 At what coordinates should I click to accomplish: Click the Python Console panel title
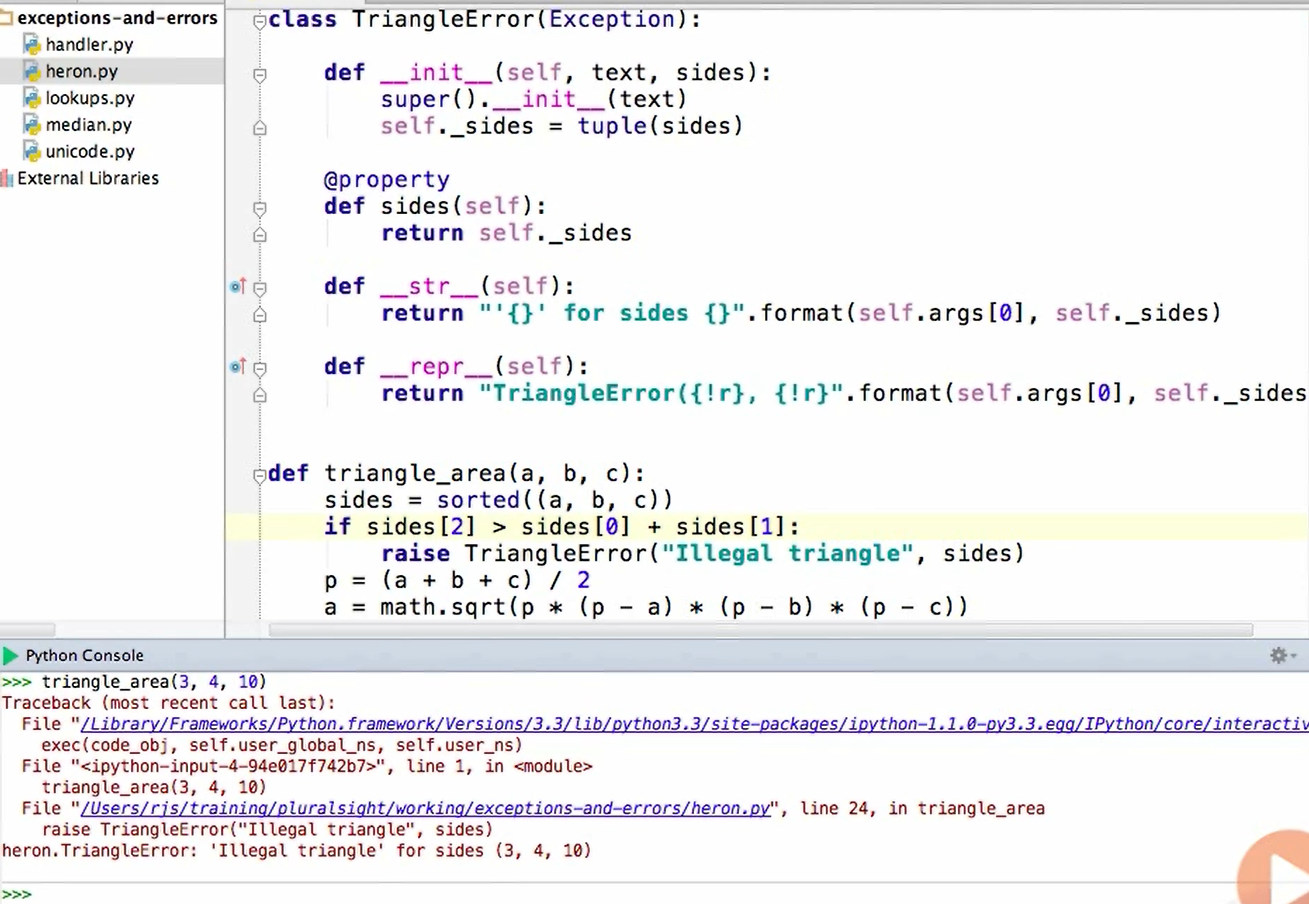[x=85, y=656]
